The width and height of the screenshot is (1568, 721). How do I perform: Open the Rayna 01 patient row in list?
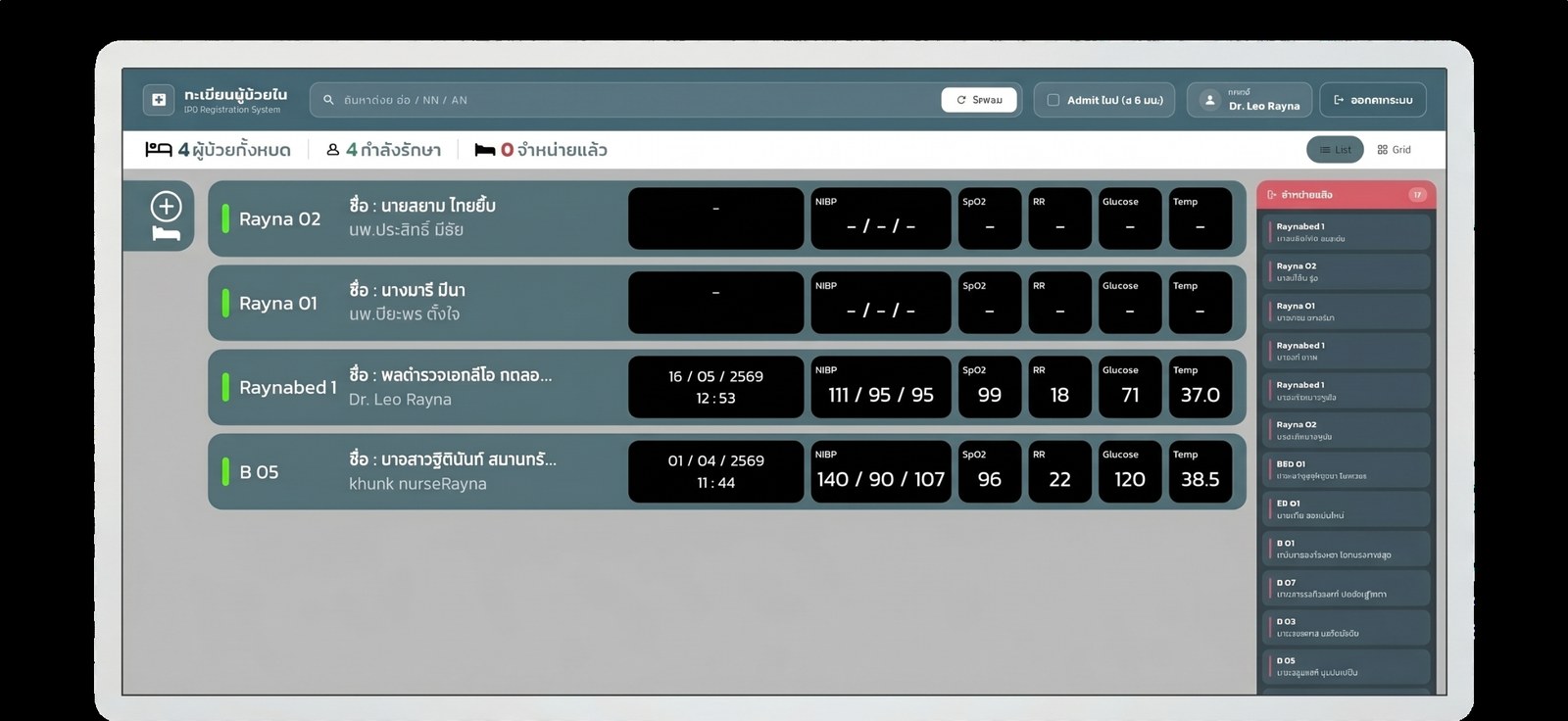tap(727, 303)
